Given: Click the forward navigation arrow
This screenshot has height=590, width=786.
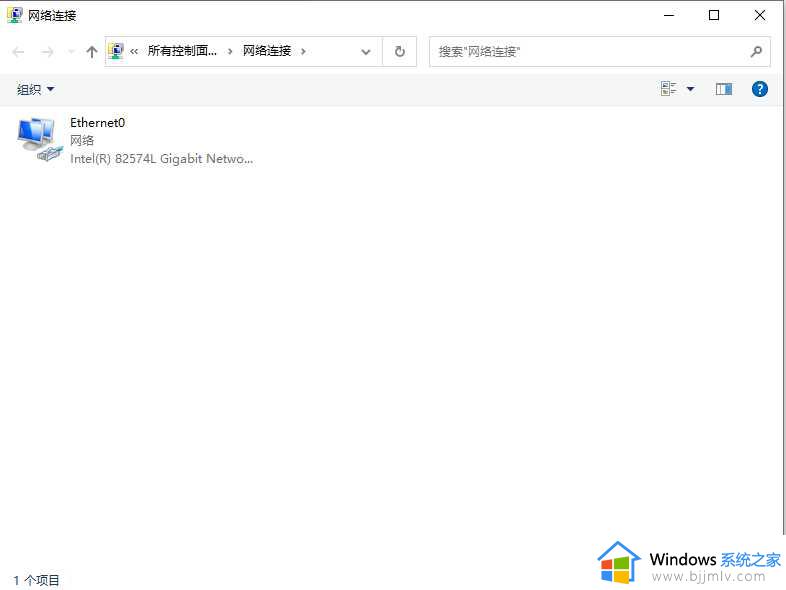Looking at the screenshot, I should pos(47,52).
